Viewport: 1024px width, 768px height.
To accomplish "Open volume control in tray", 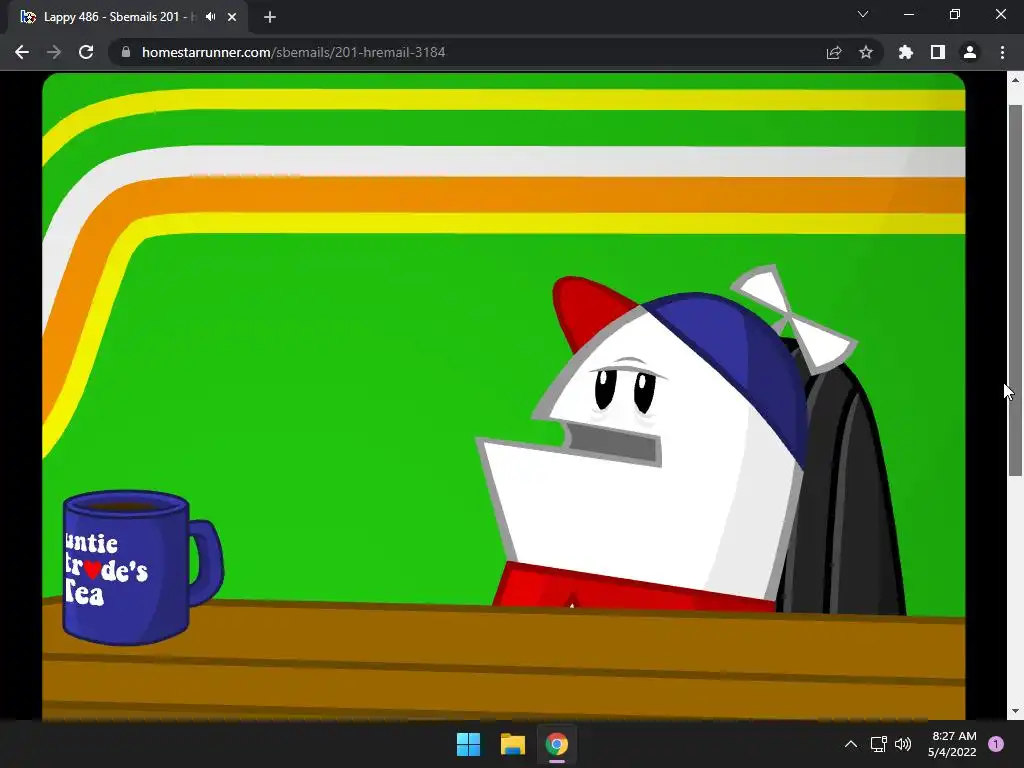I will [903, 744].
